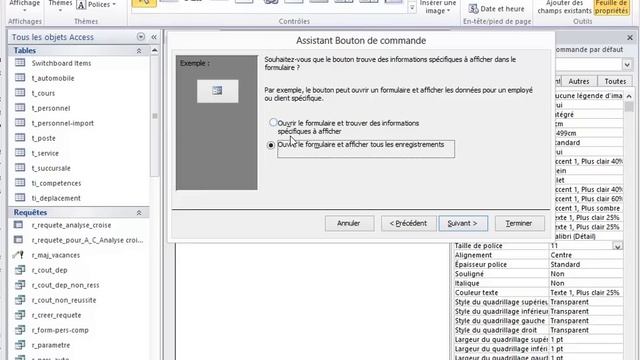Click the Épaisseur police value Standard
This screenshot has width=640, height=360.
point(586,264)
